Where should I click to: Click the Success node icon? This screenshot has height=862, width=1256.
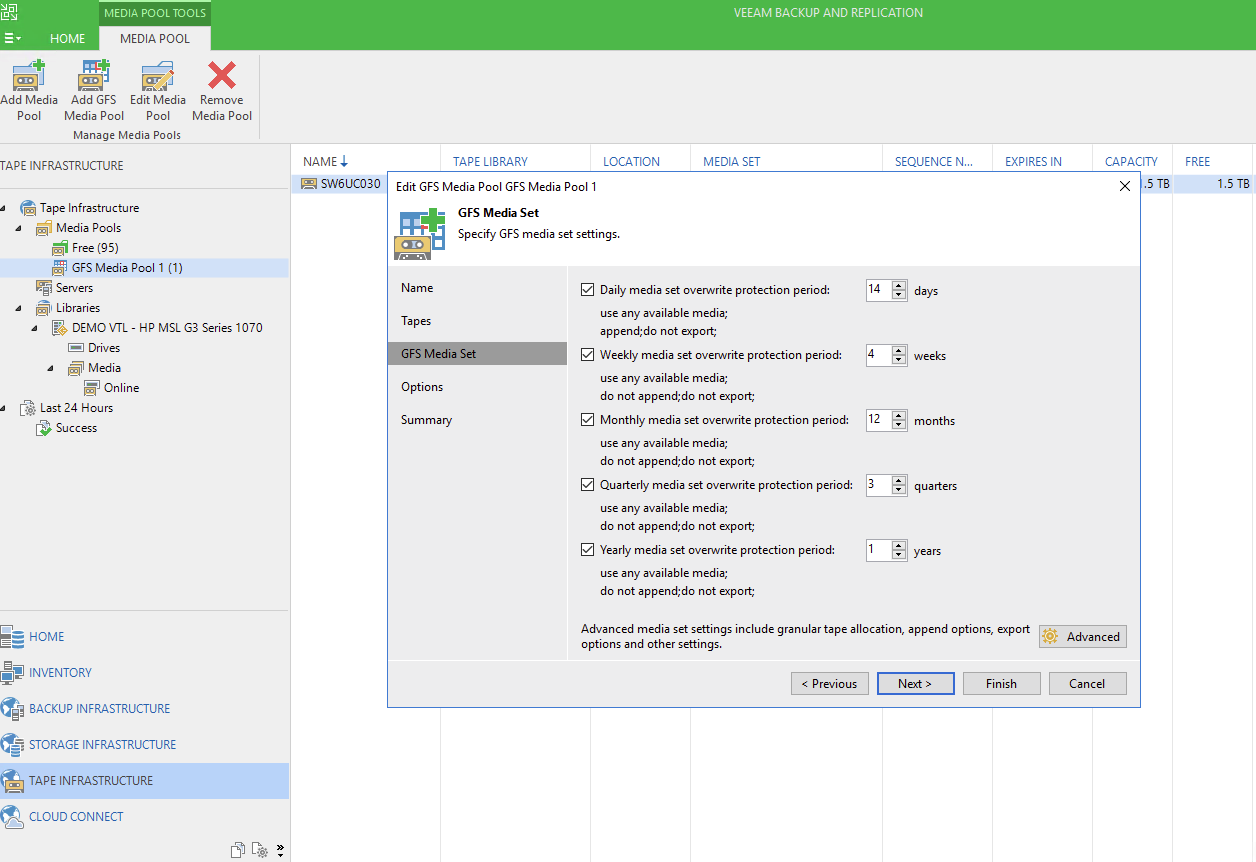tap(44, 428)
